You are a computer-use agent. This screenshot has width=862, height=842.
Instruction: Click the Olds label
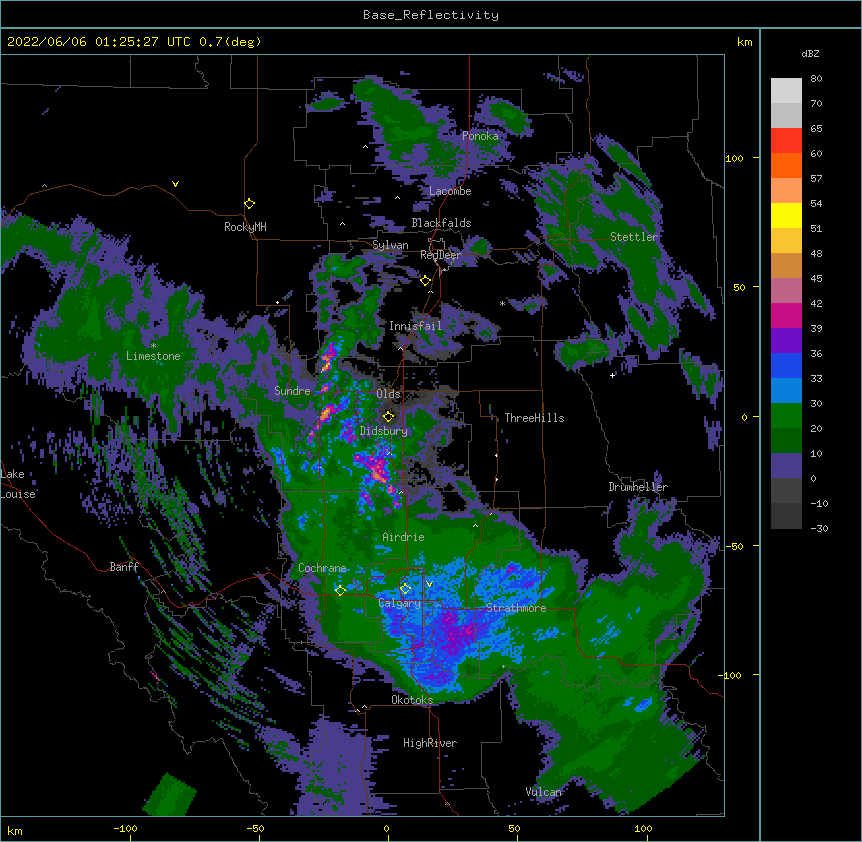point(388,394)
